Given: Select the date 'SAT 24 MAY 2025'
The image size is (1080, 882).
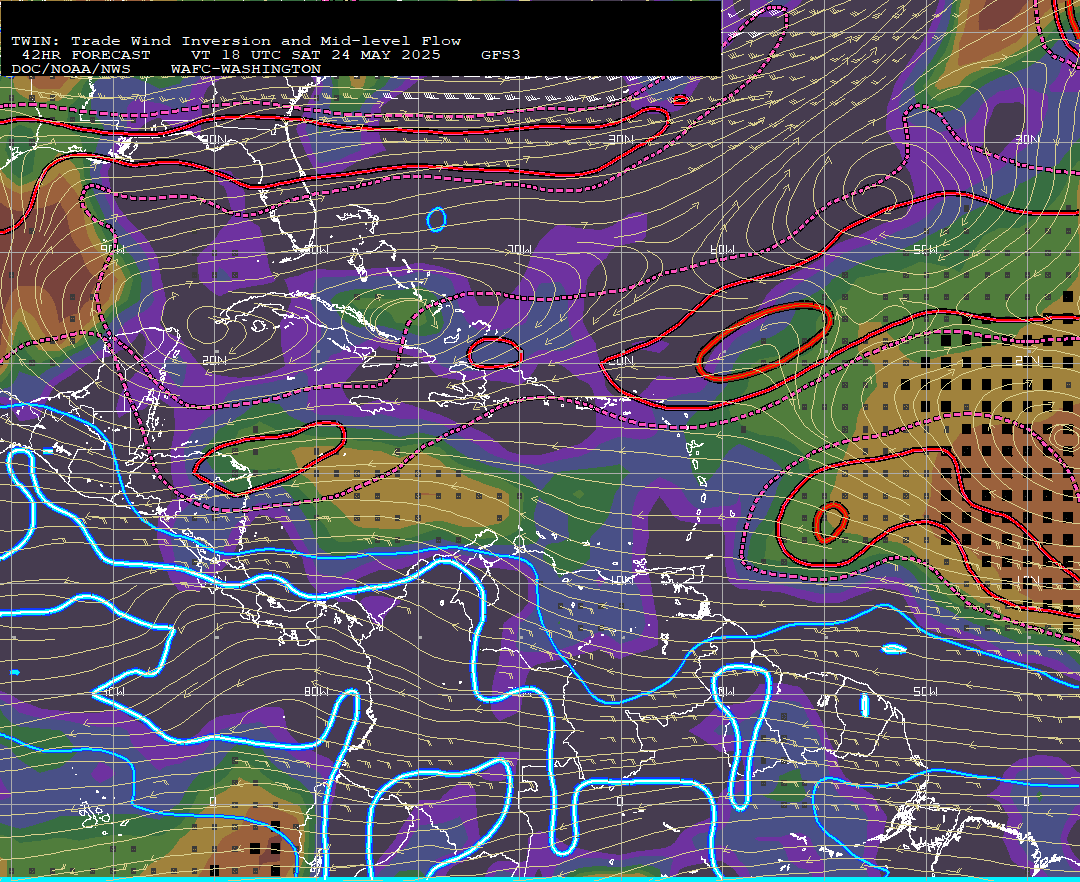Looking at the screenshot, I should click(x=366, y=55).
